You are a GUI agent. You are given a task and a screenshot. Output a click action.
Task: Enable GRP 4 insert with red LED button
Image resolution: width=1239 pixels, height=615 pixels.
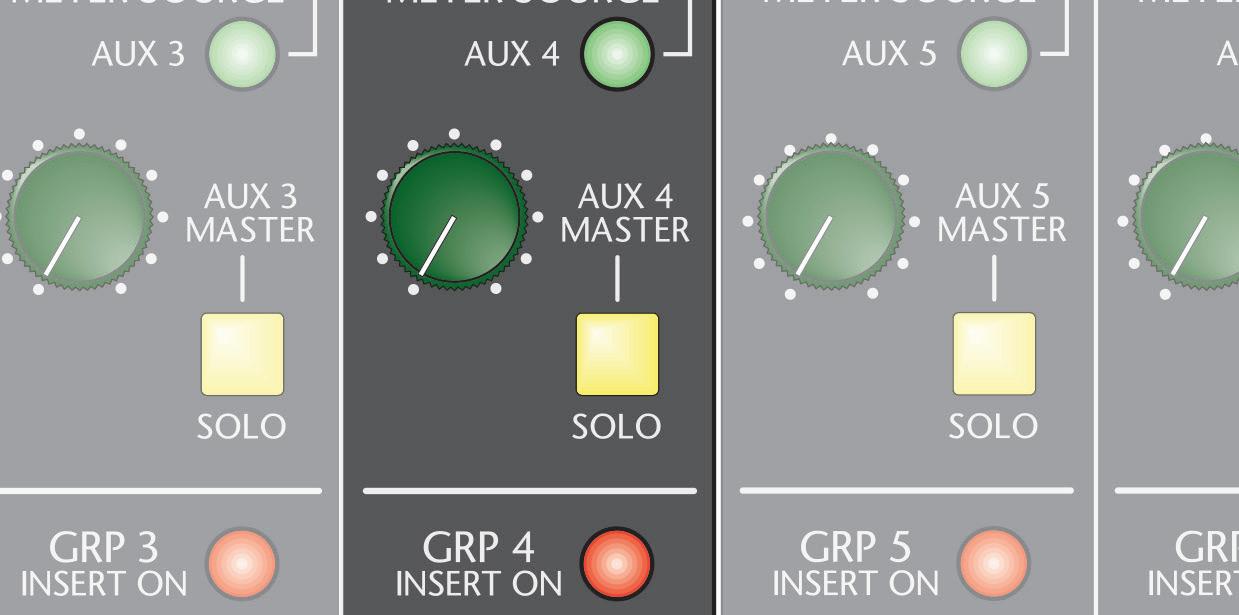617,562
